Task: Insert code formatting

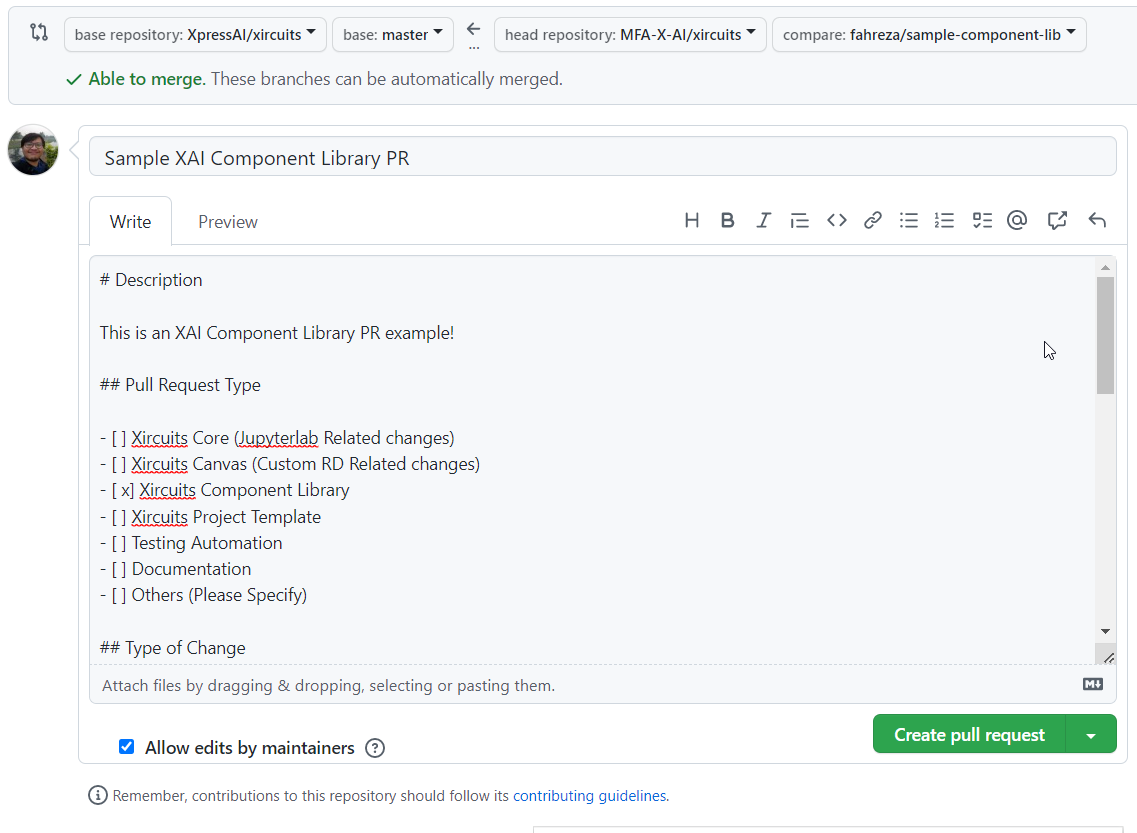Action: click(x=837, y=220)
